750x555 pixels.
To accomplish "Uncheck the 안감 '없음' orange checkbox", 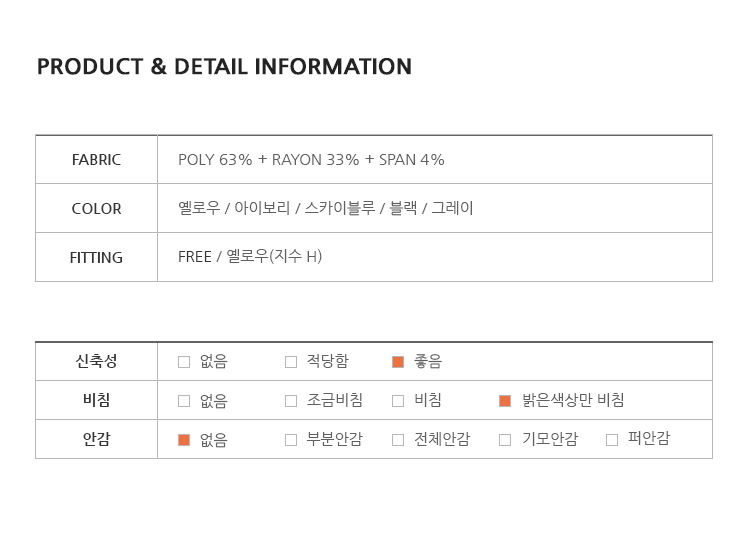I will (184, 439).
